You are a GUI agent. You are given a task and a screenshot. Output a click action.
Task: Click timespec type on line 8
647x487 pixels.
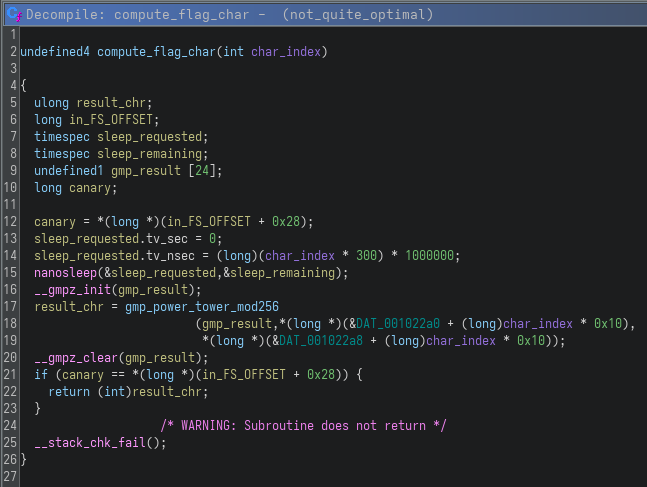click(62, 154)
